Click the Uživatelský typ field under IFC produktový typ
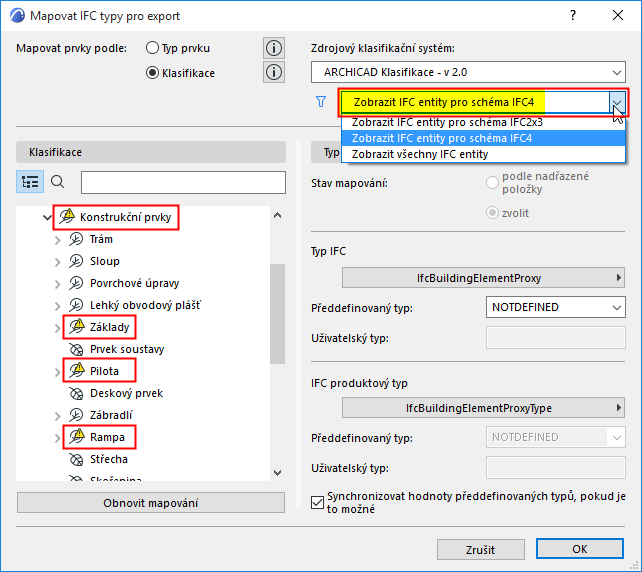This screenshot has height=572, width=642. 556,468
